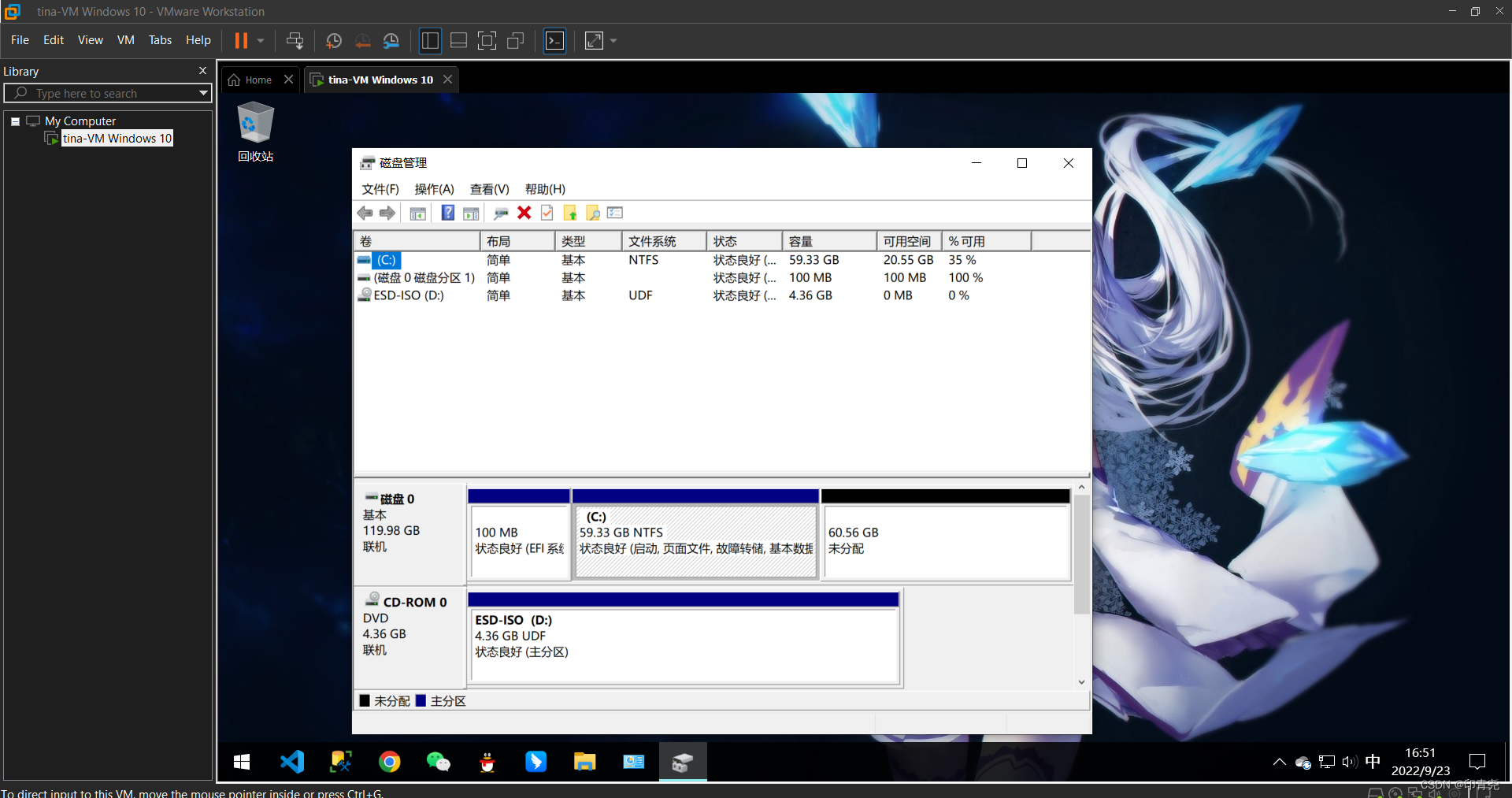
Task: Open VMware Tabs menu
Action: point(160,40)
